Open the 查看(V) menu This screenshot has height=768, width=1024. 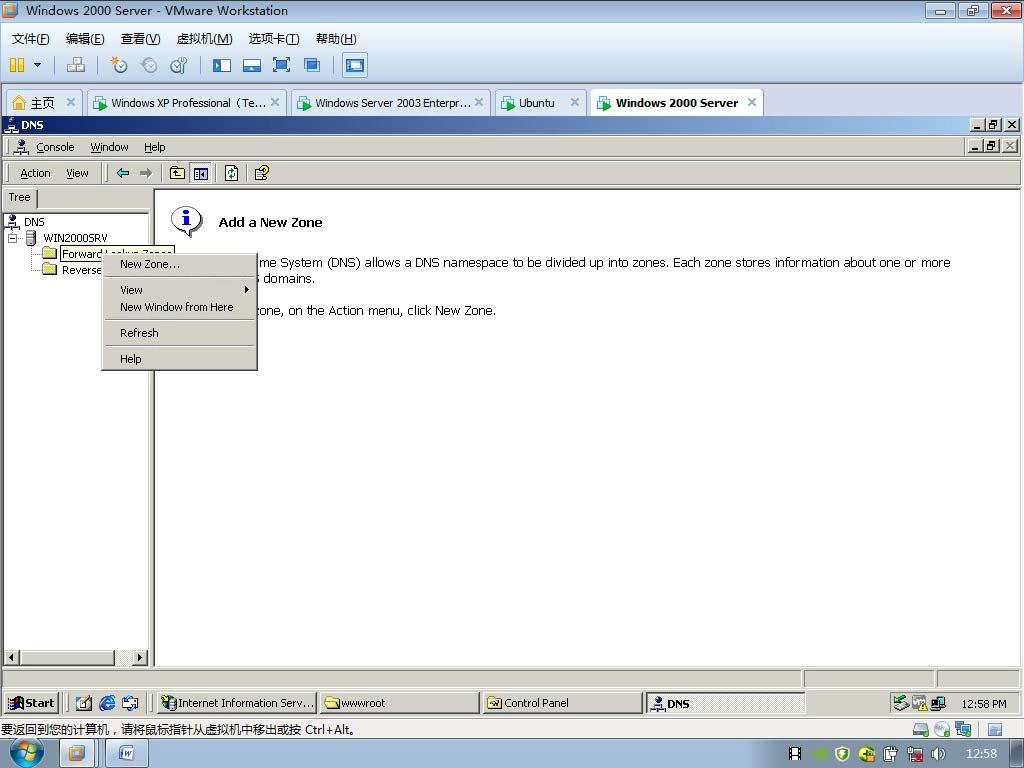(x=140, y=39)
